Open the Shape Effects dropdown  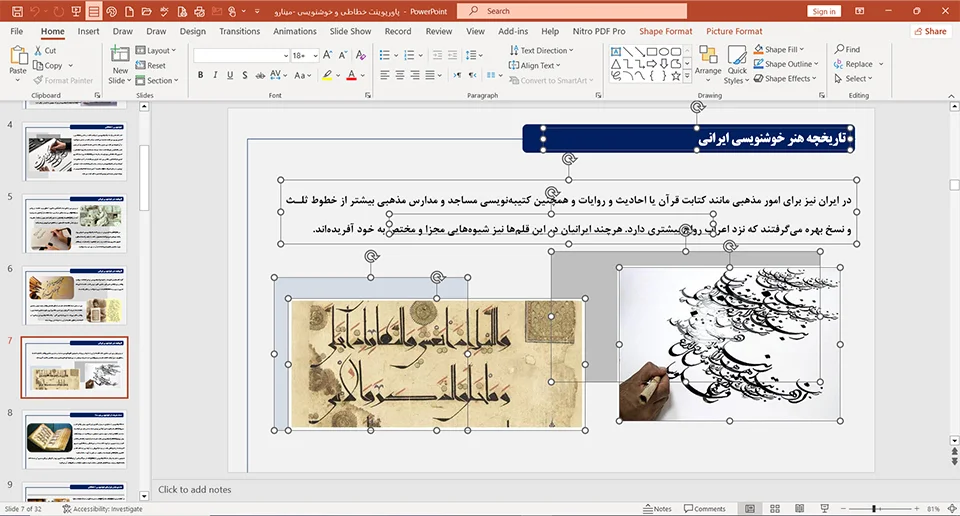tap(786, 78)
